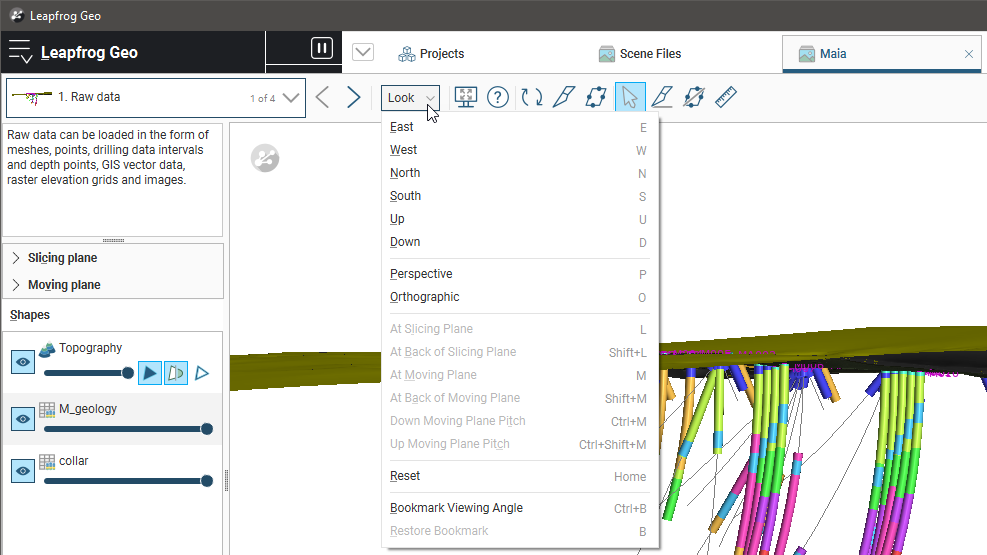This screenshot has width=987, height=555.
Task: Toggle Topography outline triangle button
Action: click(x=201, y=373)
